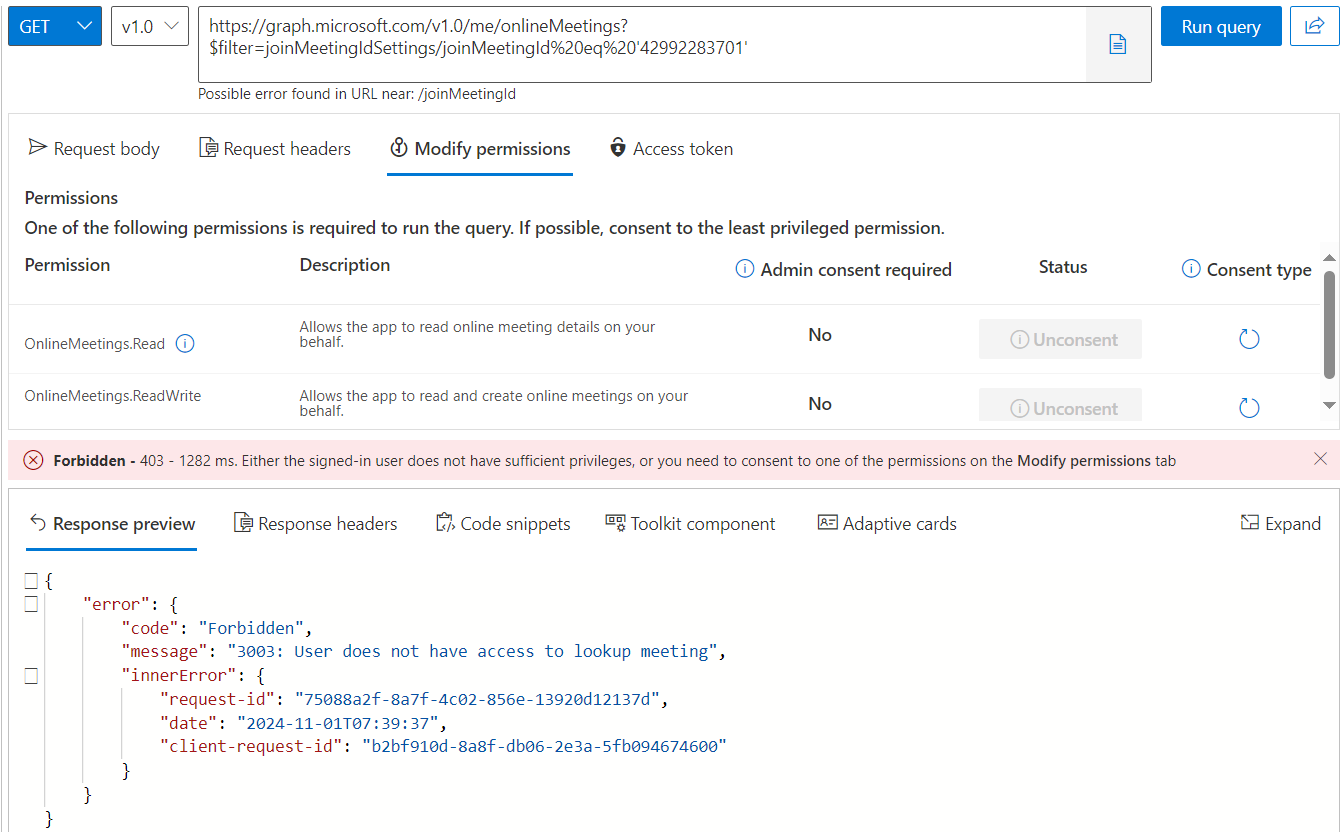Click the Description column header
Viewport: 1344px width, 832px height.
pyautogui.click(x=345, y=265)
